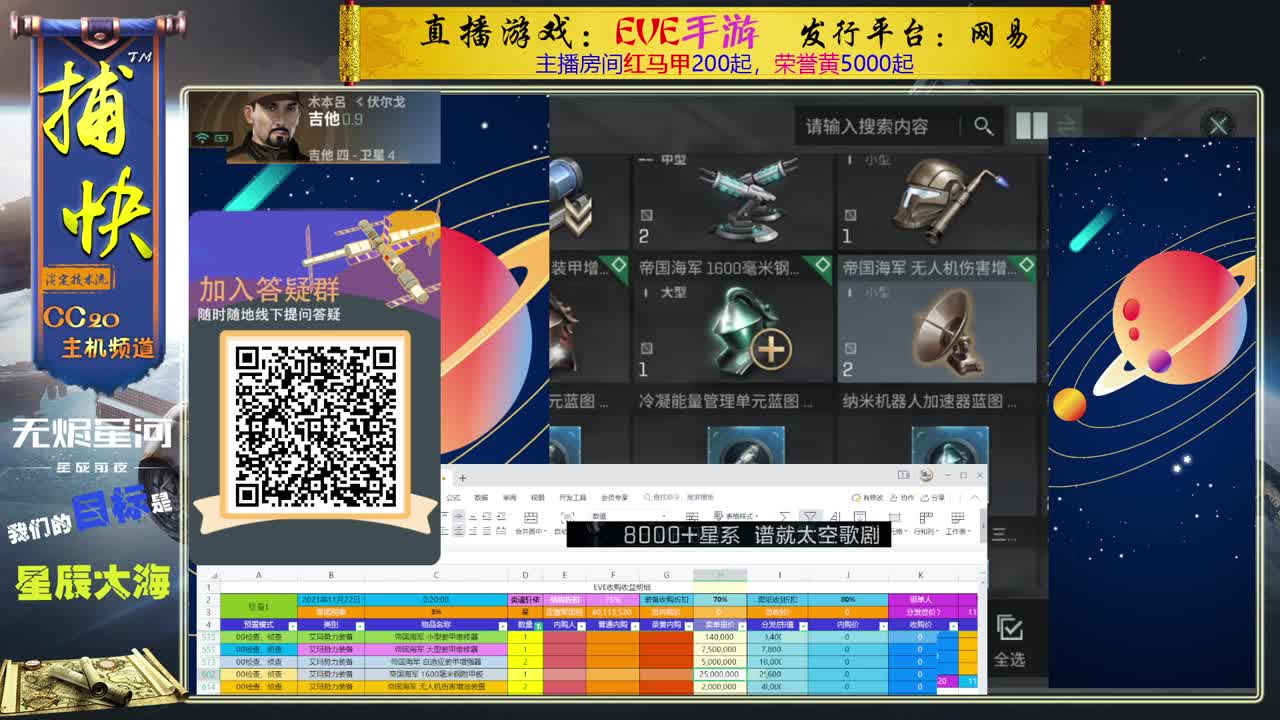The width and height of the screenshot is (1280, 720).
Task: Click the + button to add a new tab
Action: tap(463, 477)
